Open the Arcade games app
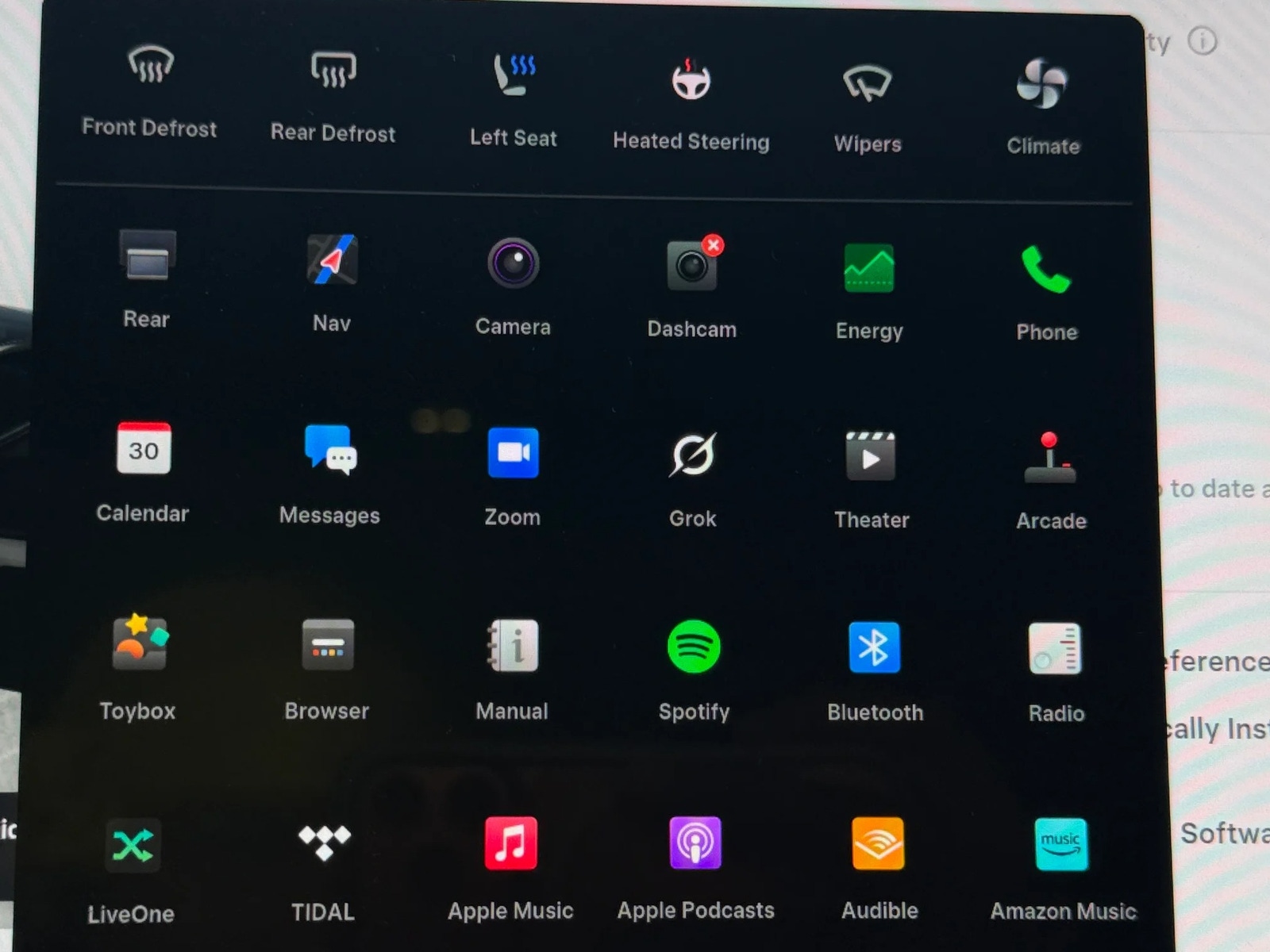Screen dimensions: 1270x952 pos(1050,458)
